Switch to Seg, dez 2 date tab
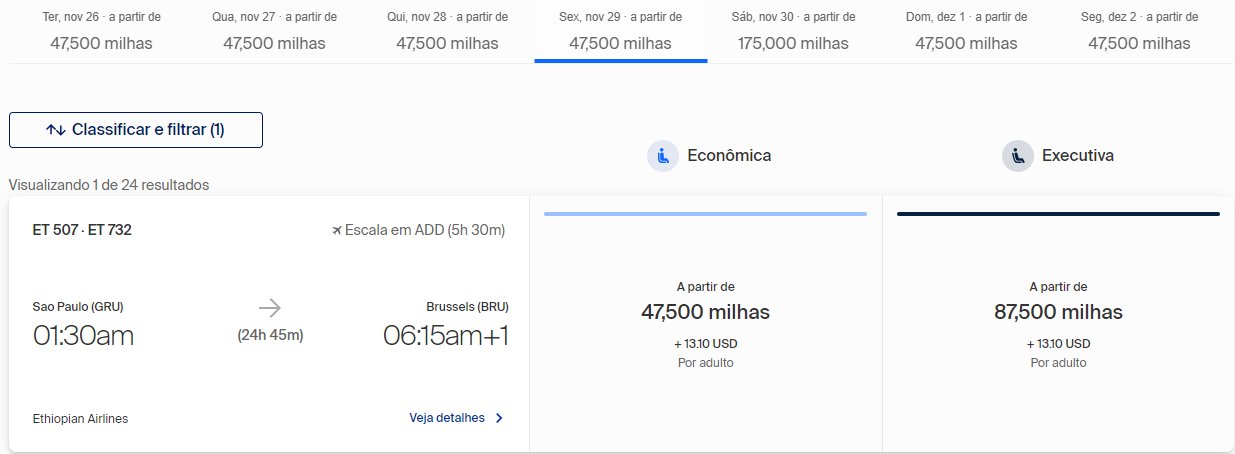1235x454 pixels. 1139,31
